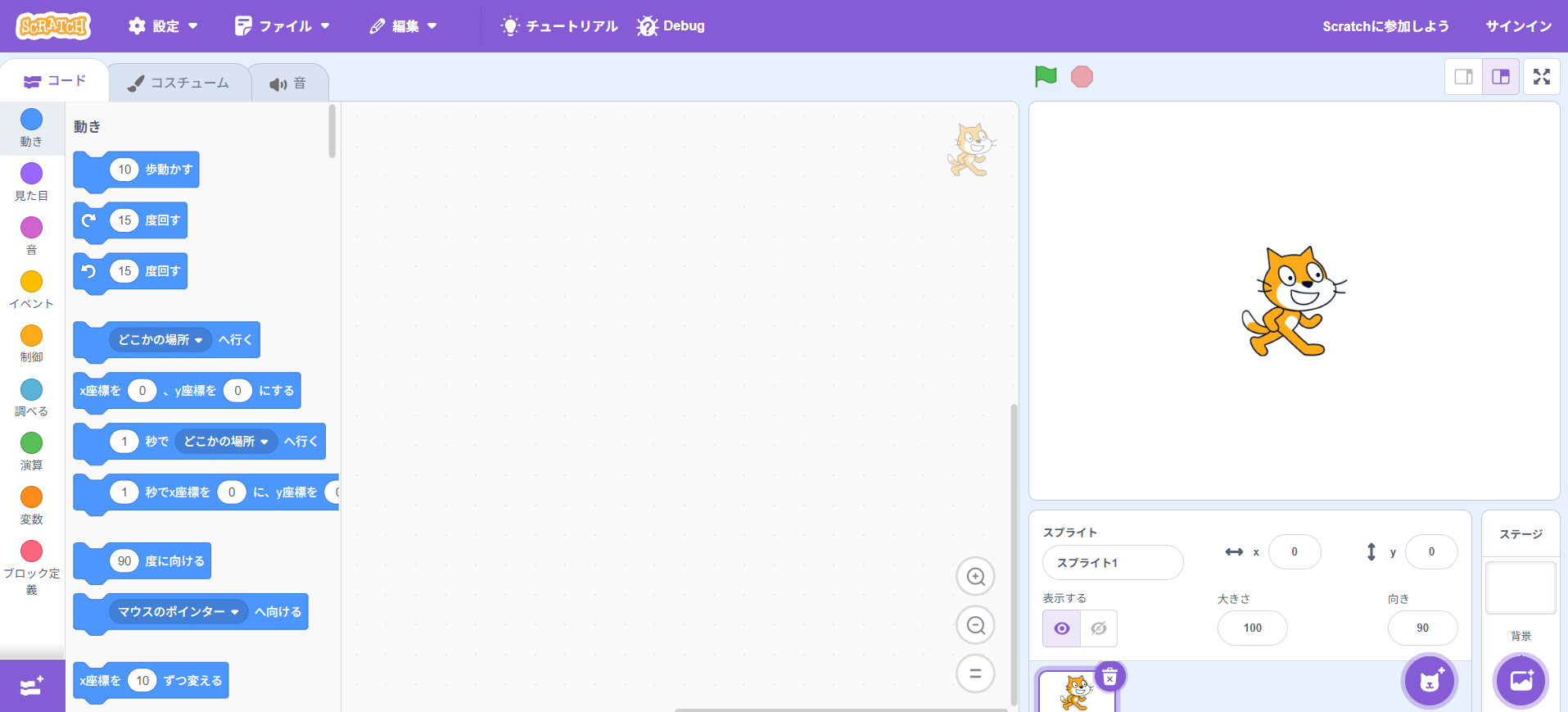This screenshot has width=1568, height=712.
Task: Select the 調べる sensing category
Action: 31,398
